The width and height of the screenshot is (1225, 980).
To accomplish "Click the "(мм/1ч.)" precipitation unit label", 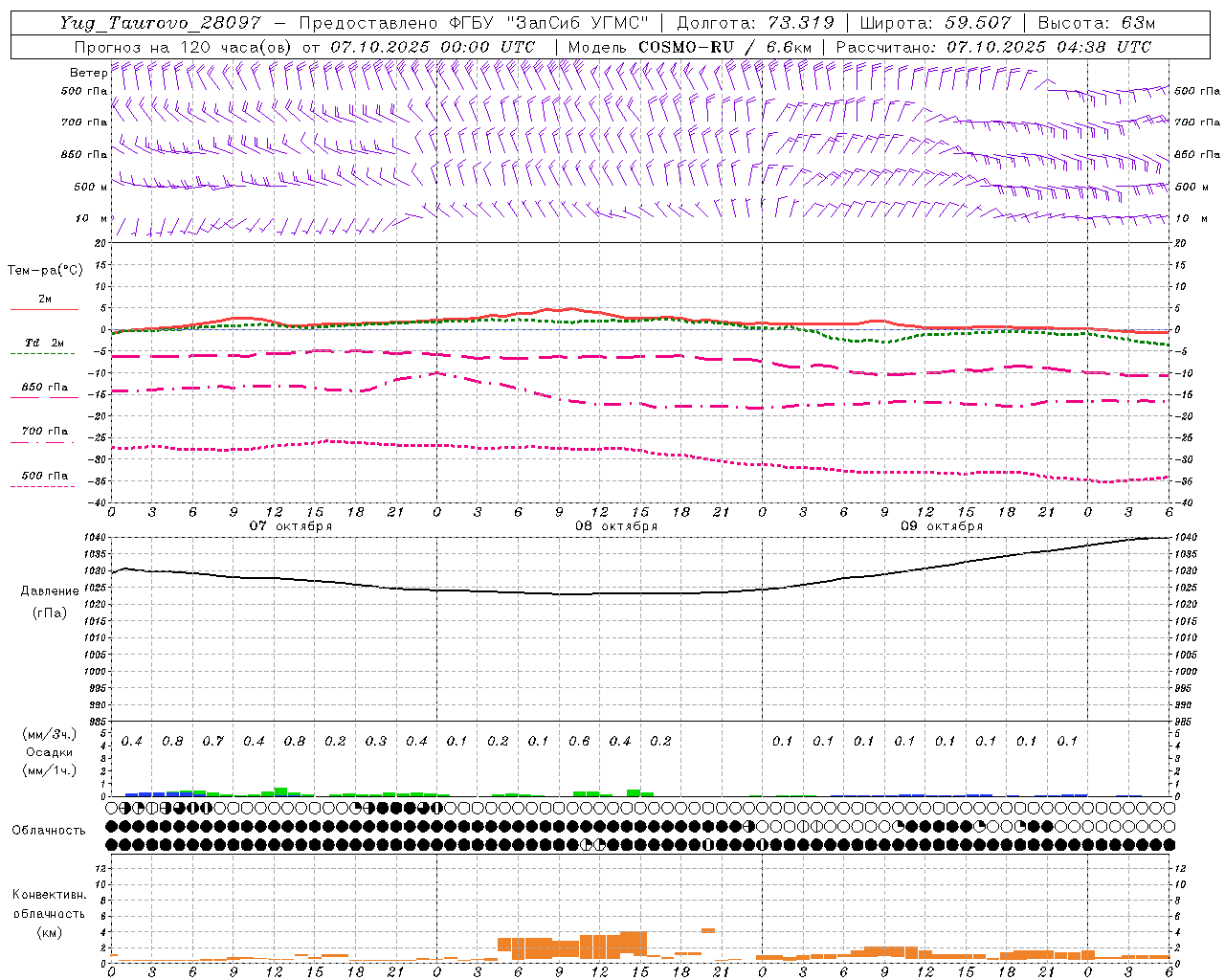I will pyautogui.click(x=49, y=770).
